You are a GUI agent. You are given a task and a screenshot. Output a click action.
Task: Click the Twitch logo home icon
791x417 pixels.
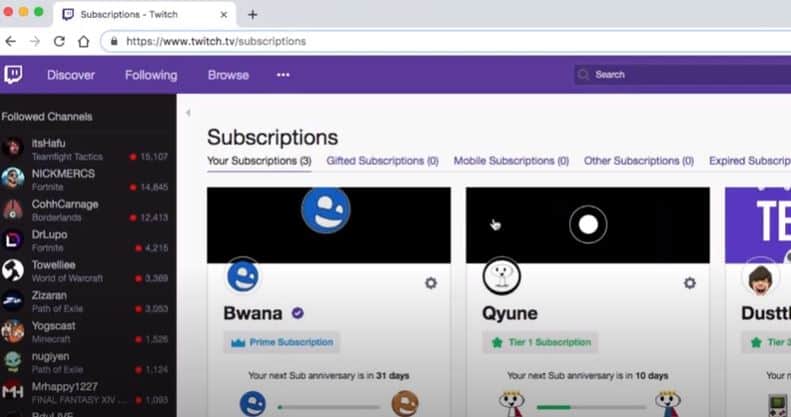(x=13, y=75)
